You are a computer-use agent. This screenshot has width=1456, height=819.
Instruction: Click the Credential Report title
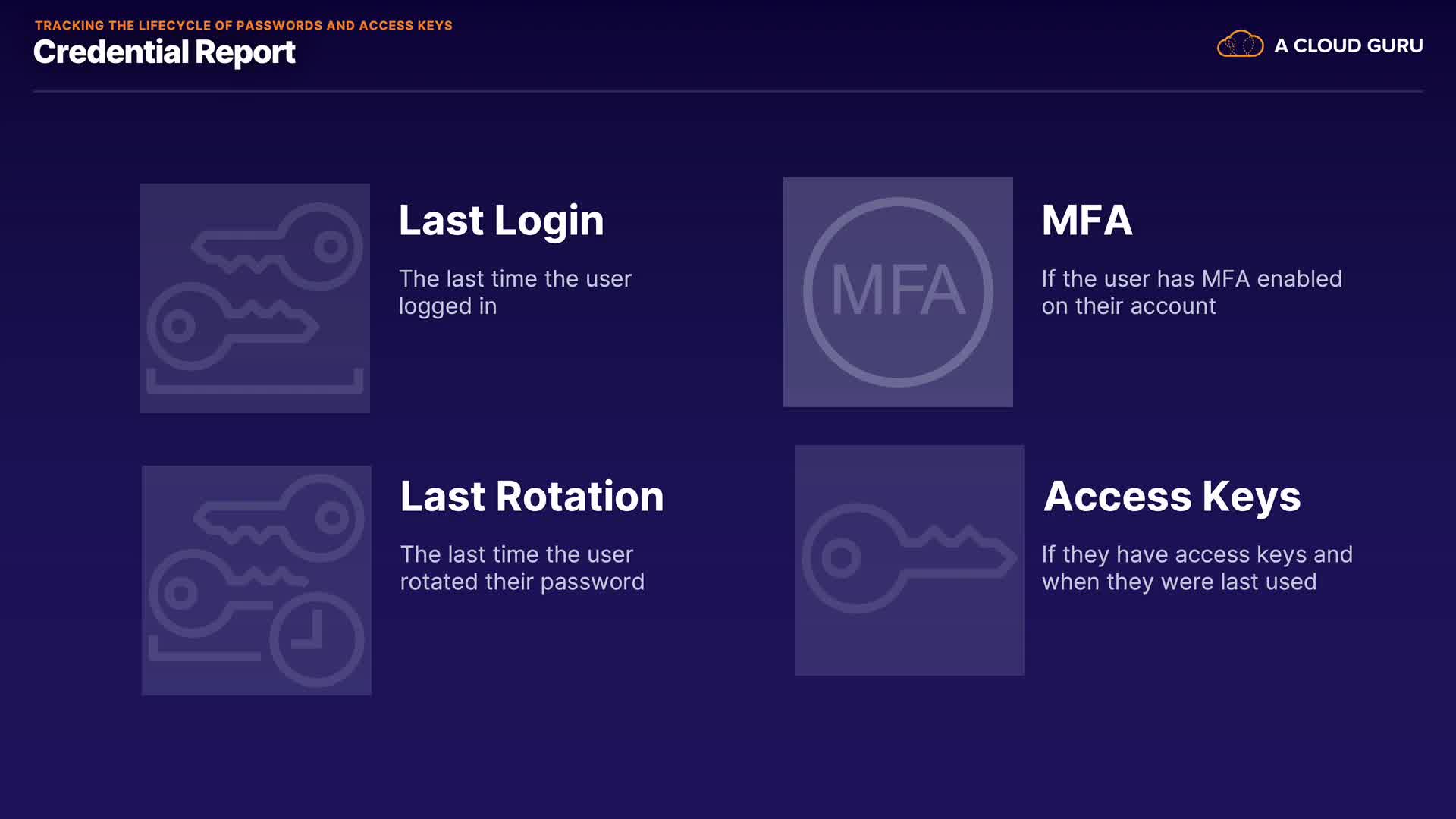point(164,52)
